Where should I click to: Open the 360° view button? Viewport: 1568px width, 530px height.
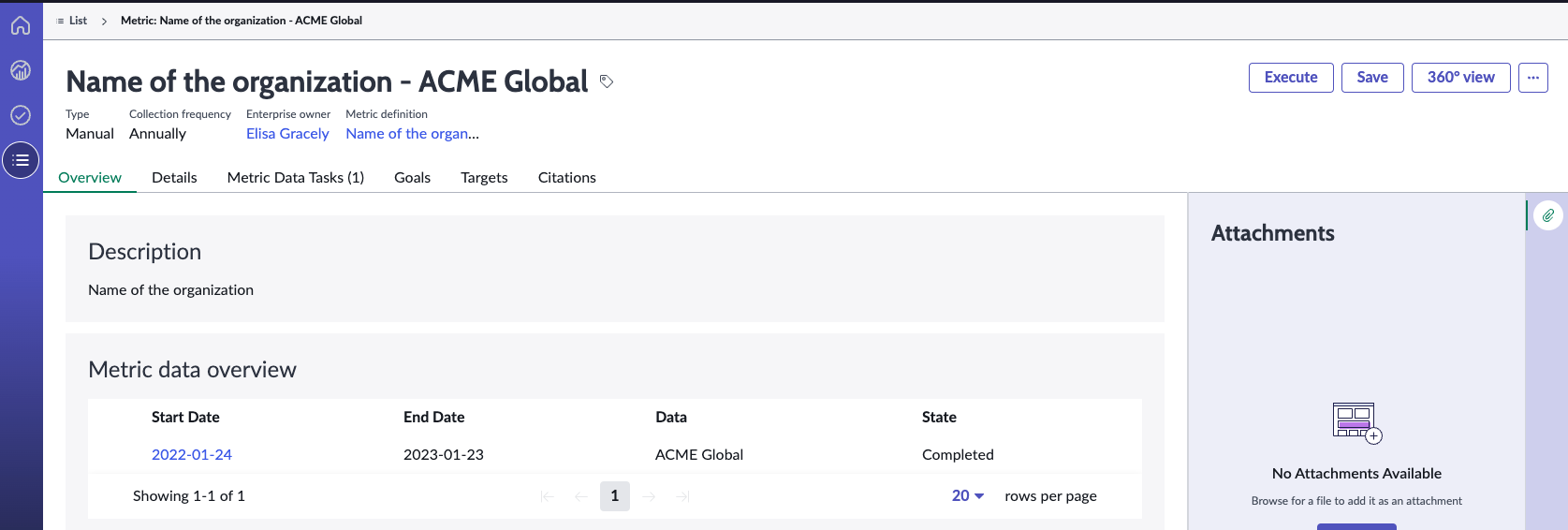coord(1461,78)
